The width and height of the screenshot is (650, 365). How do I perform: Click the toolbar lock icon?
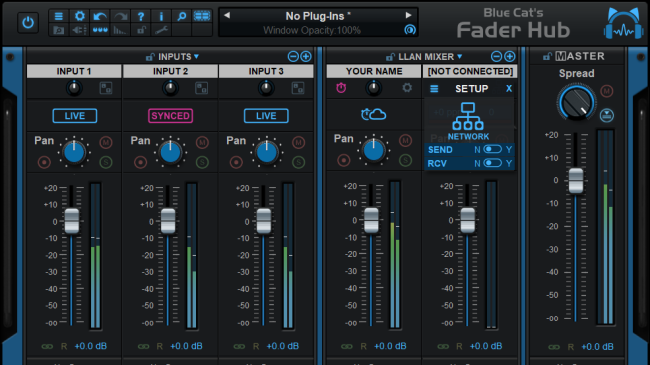pos(141,30)
